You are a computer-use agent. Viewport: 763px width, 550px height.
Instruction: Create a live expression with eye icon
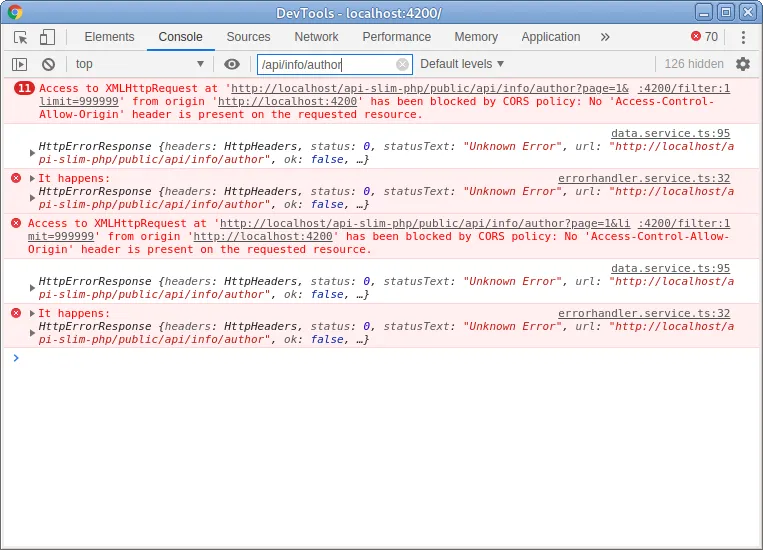point(232,64)
